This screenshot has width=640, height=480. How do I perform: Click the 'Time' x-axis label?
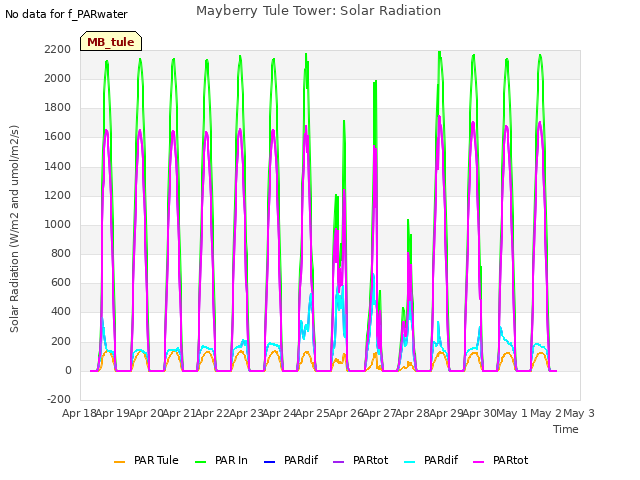pos(565,429)
